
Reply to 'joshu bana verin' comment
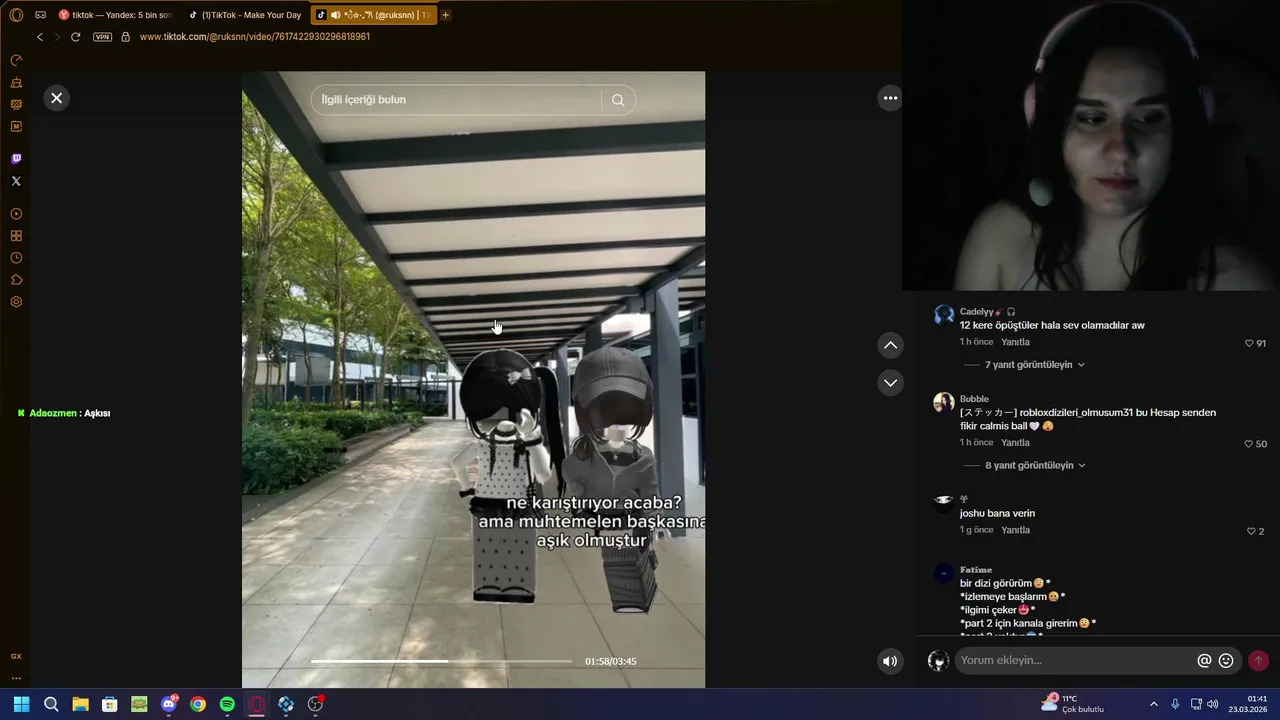1015,530
